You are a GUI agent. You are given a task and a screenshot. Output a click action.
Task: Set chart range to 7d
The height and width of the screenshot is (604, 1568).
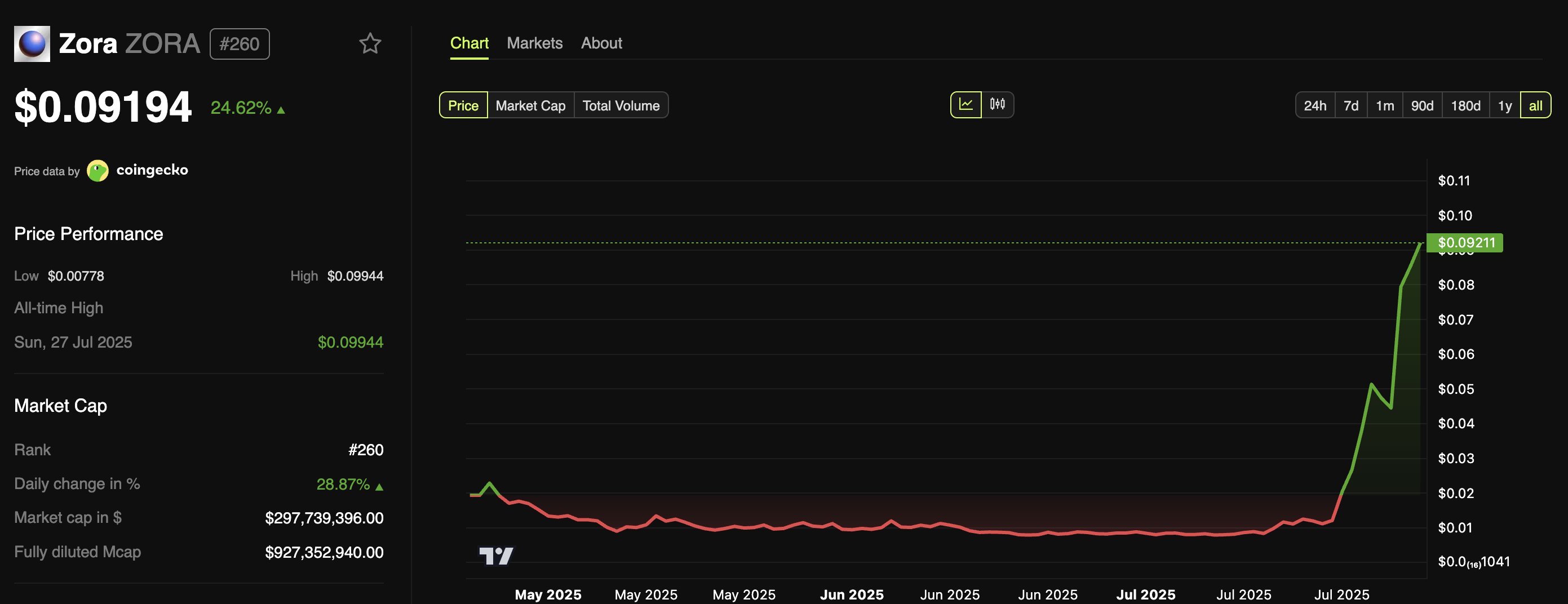click(1350, 105)
